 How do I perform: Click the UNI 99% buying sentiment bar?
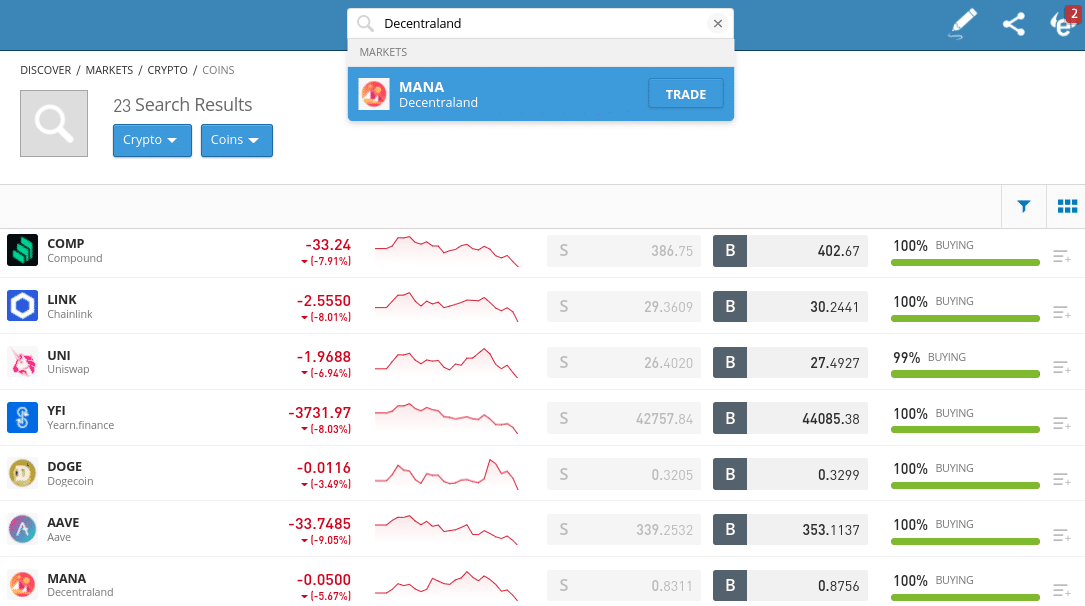(x=965, y=374)
